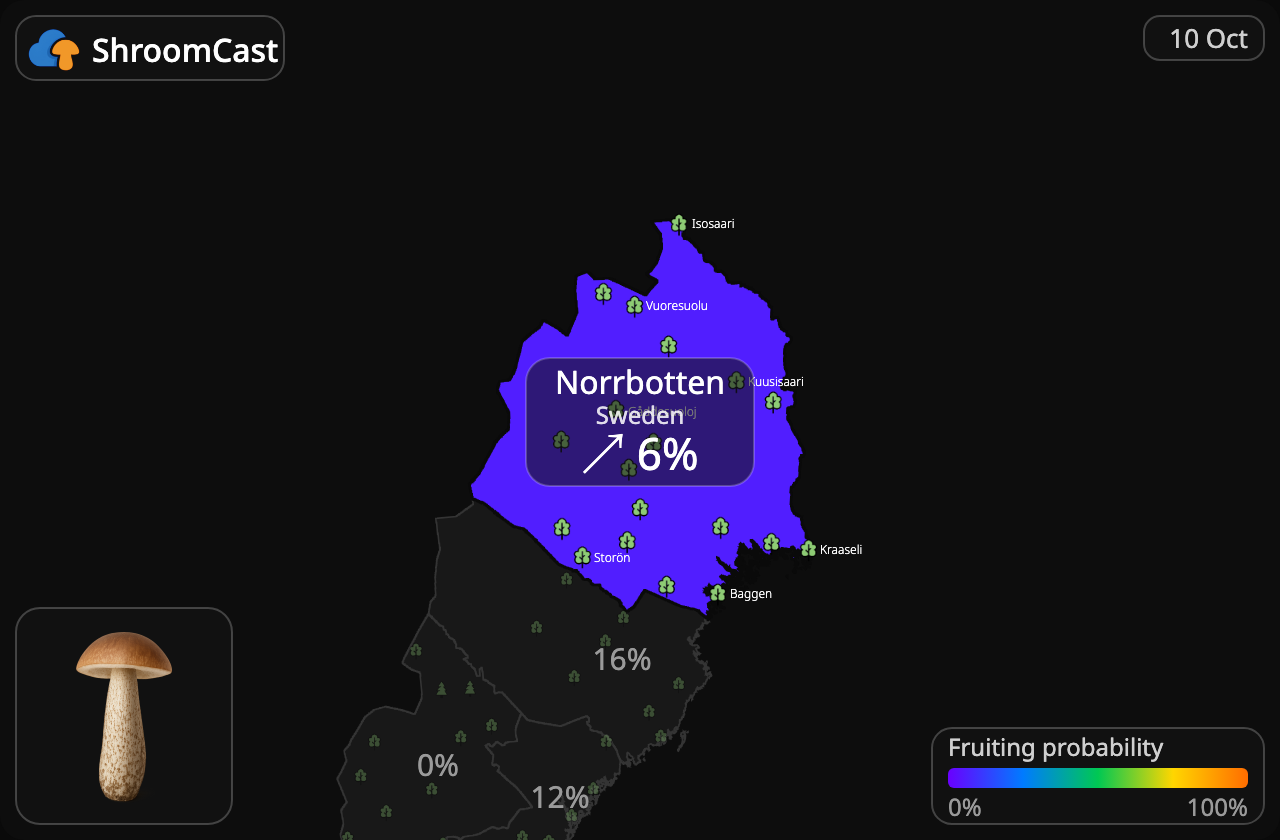Select the region showing 16%

point(622,660)
